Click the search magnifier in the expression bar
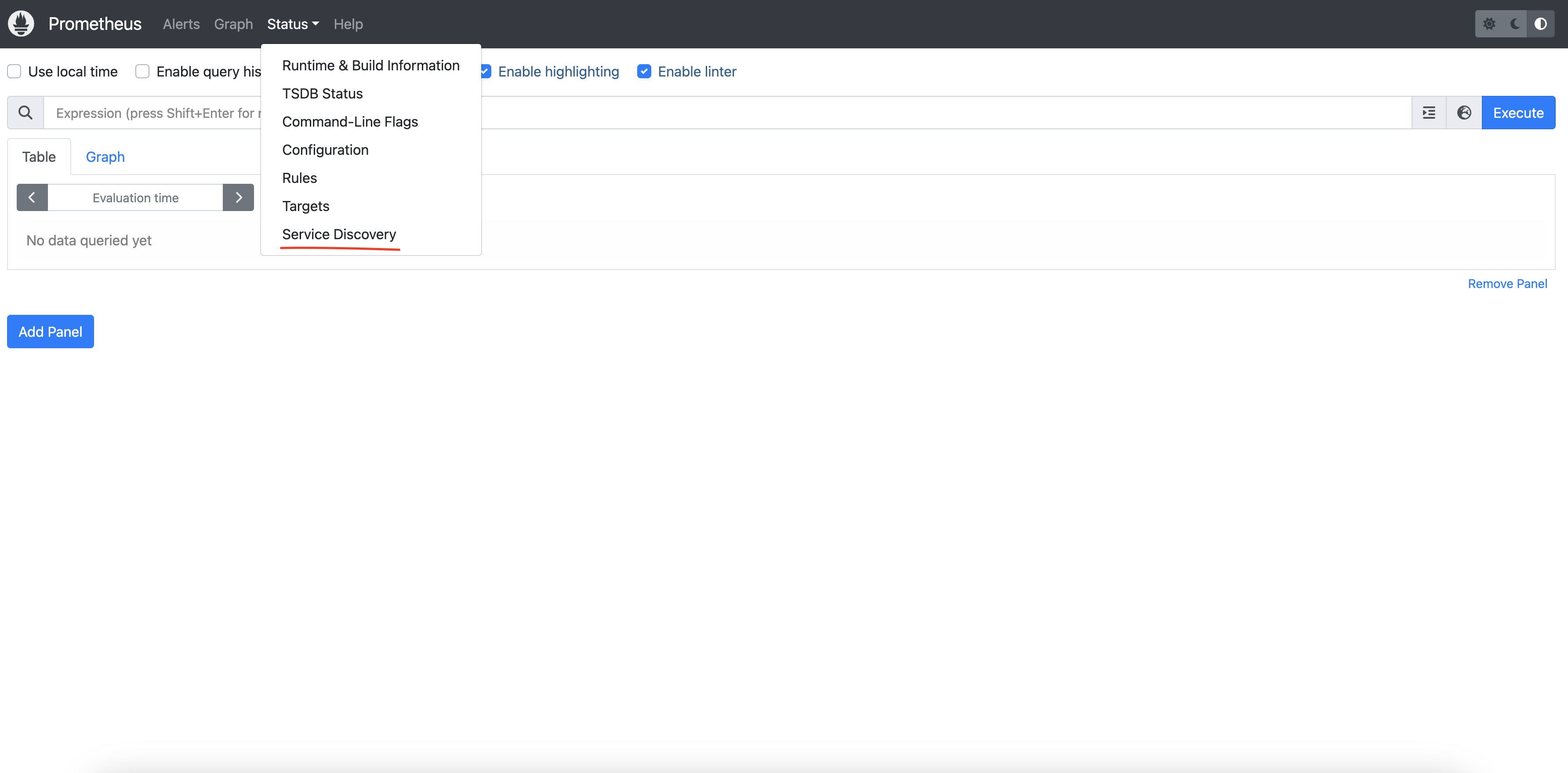 click(x=25, y=112)
